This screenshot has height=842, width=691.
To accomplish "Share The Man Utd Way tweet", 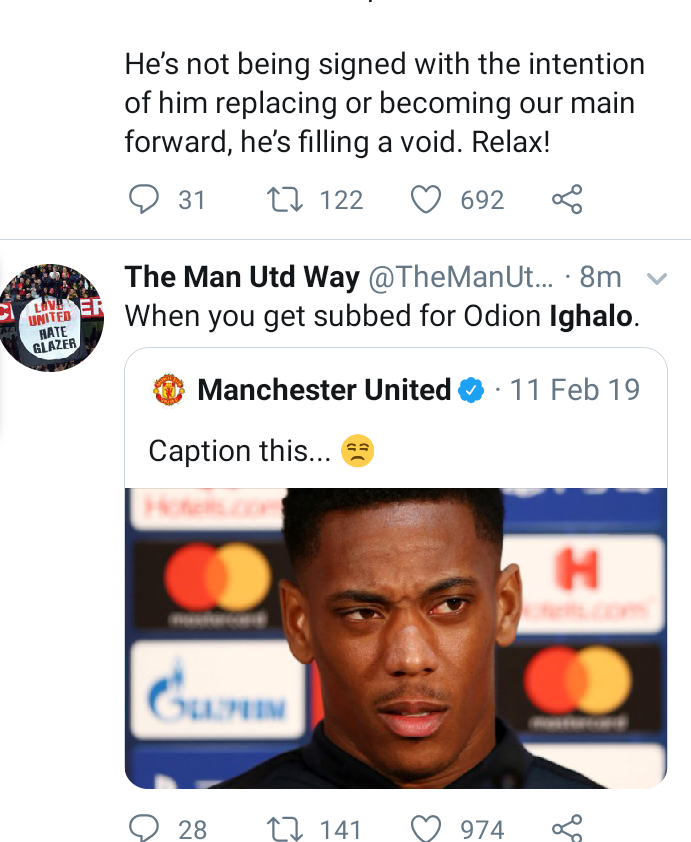I will click(x=567, y=828).
